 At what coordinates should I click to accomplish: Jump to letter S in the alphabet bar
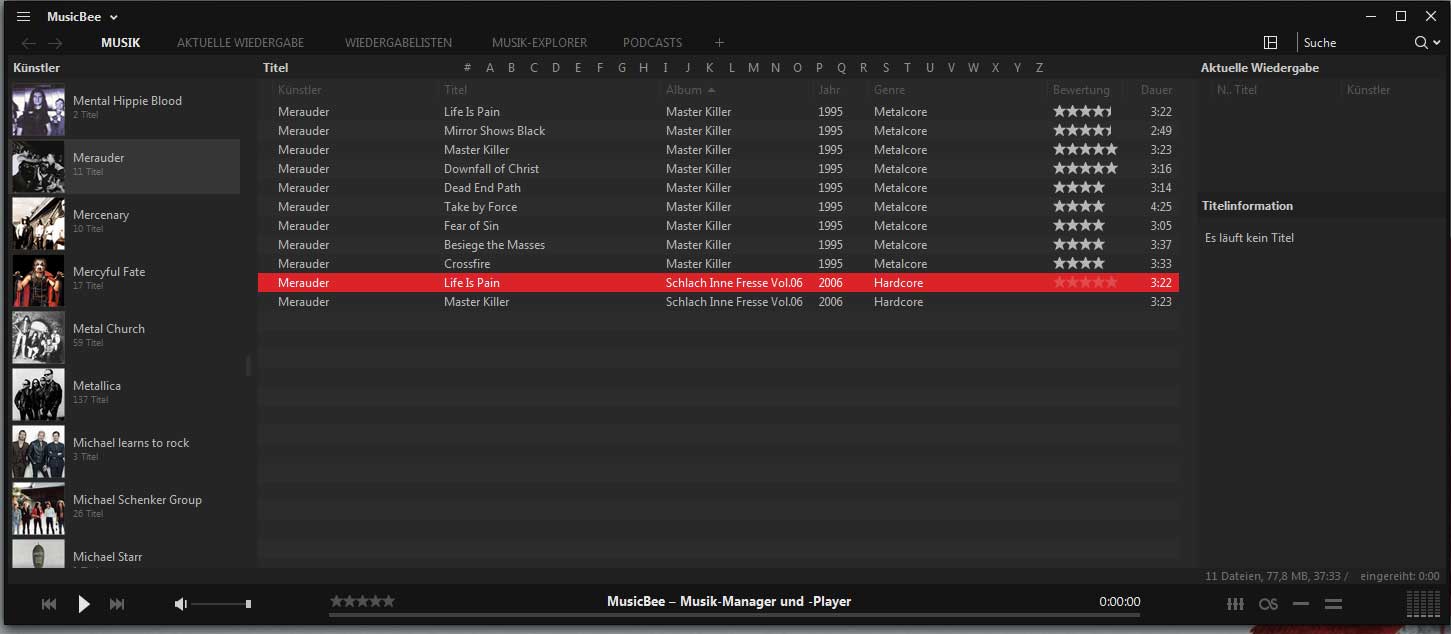point(885,68)
